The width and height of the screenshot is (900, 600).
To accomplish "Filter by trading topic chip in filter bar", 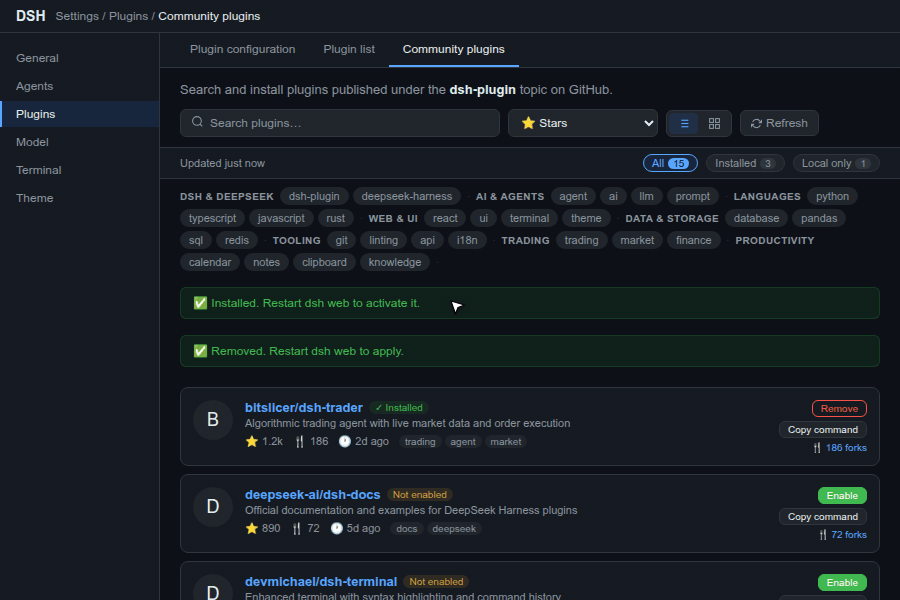I will pyautogui.click(x=581, y=240).
